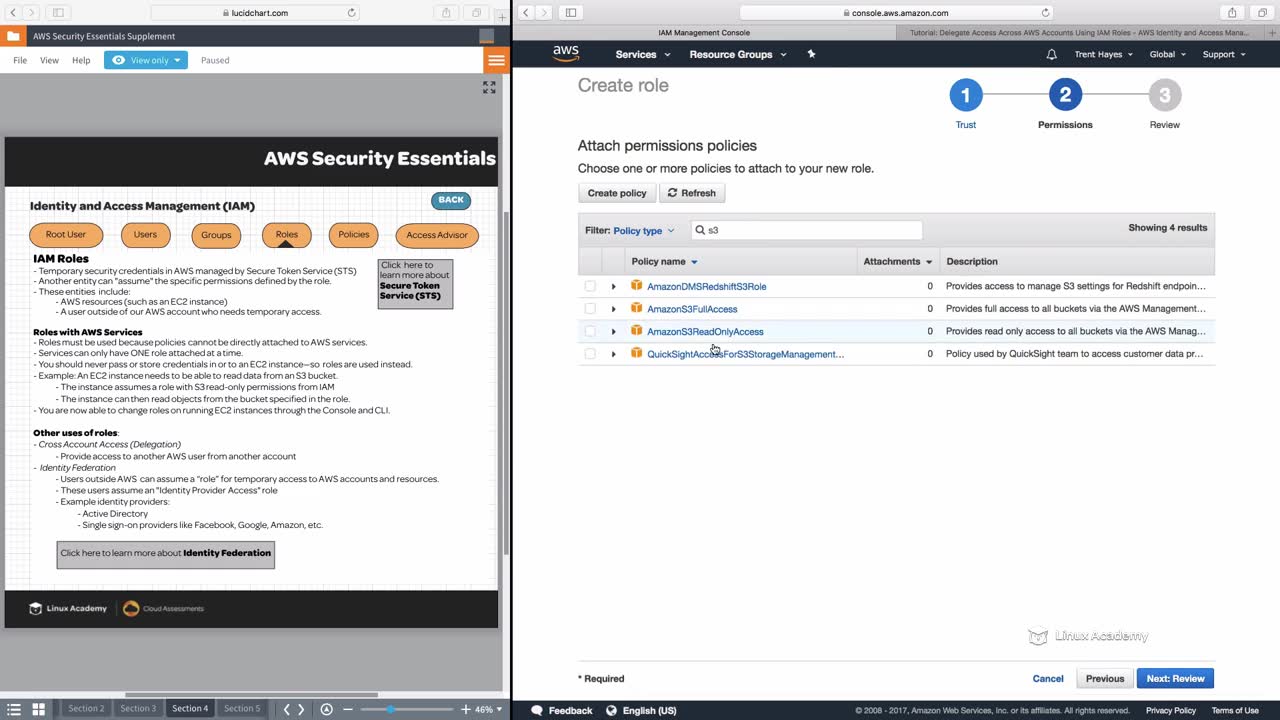Open the 46% zoom level dropdown
The height and width of the screenshot is (720, 1280).
coord(487,709)
